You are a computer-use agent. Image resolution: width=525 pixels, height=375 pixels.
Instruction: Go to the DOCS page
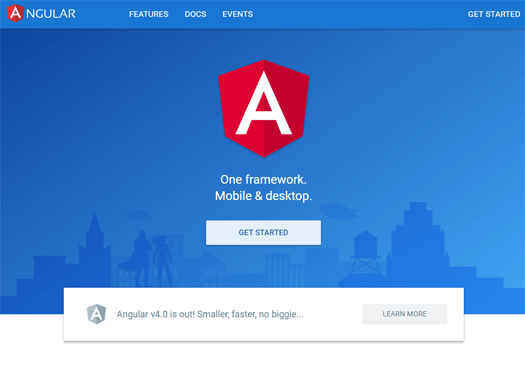195,14
